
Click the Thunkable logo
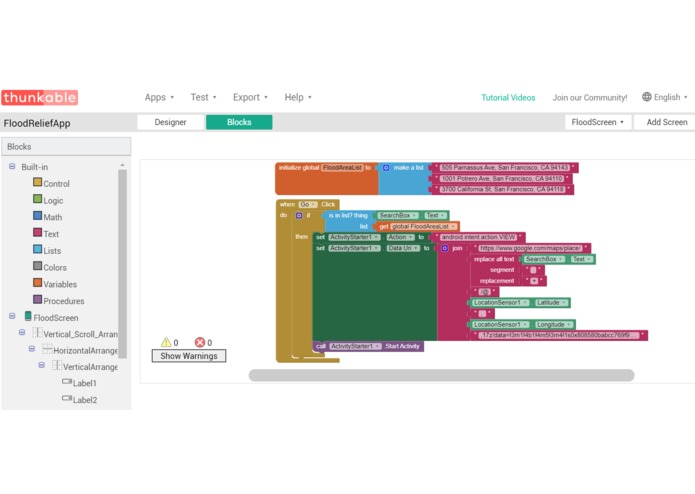39,97
